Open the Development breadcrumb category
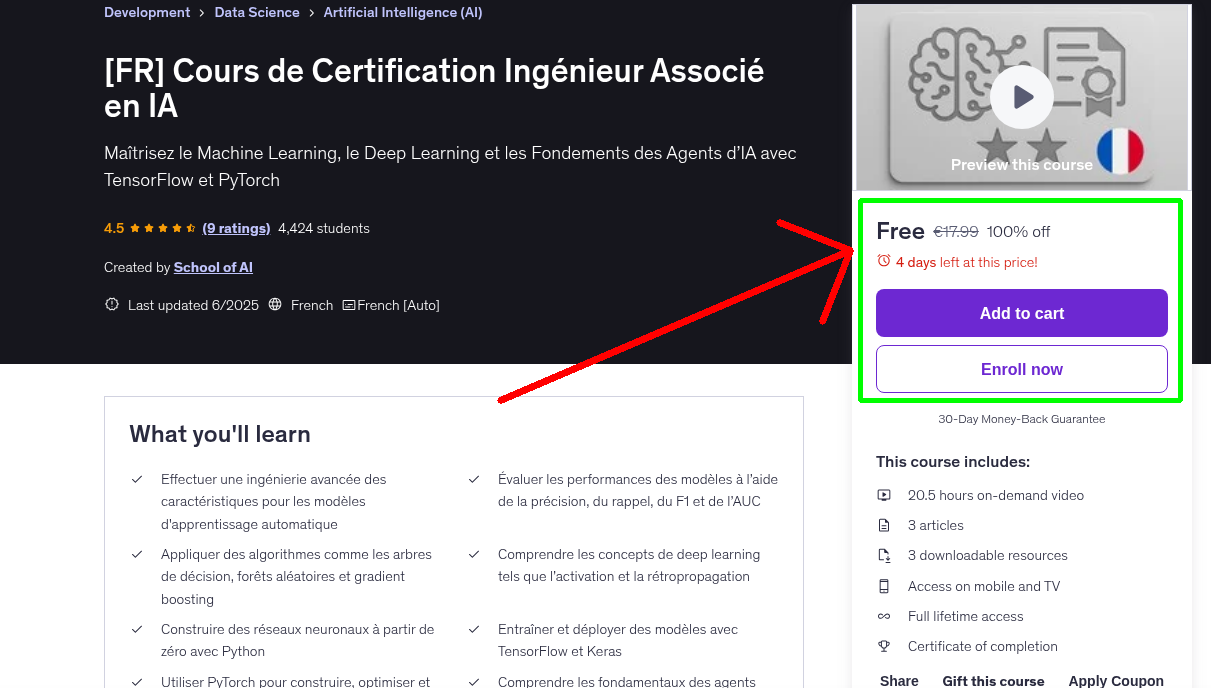 point(146,12)
